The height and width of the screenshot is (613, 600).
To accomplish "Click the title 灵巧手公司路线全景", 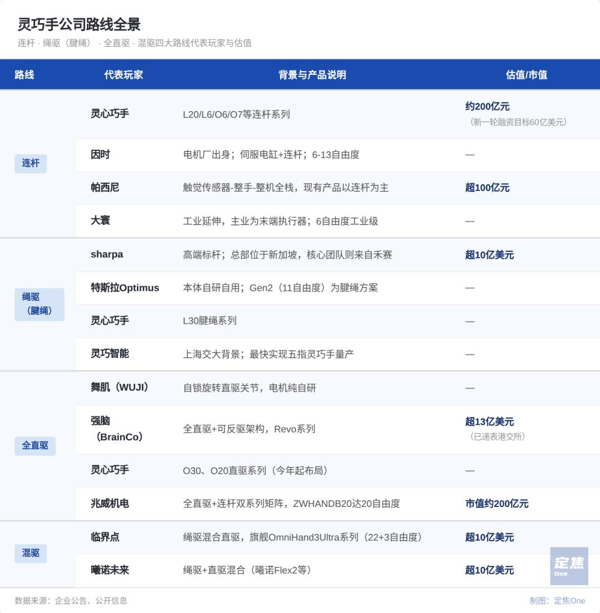I will (79, 24).
